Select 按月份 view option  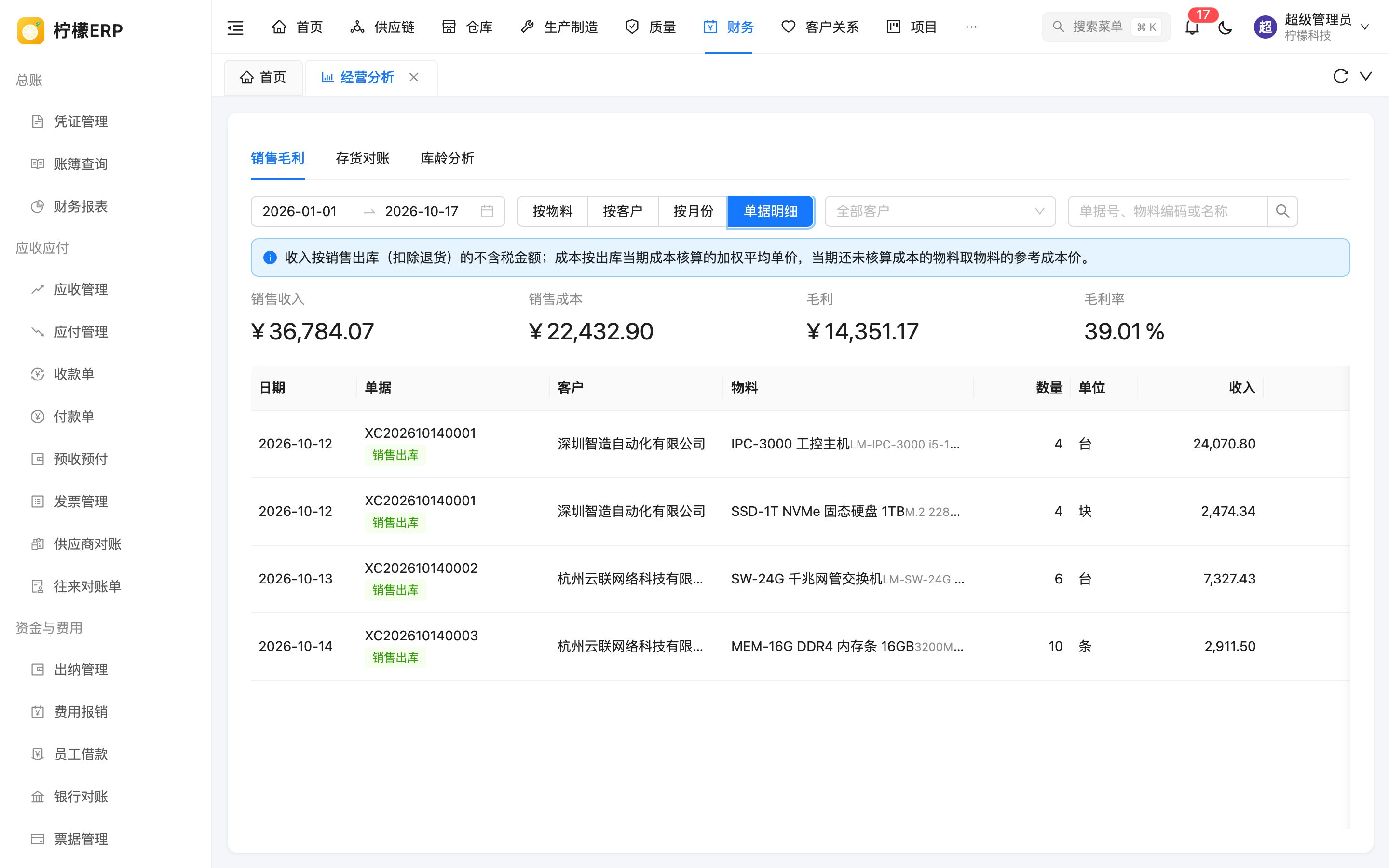tap(693, 211)
